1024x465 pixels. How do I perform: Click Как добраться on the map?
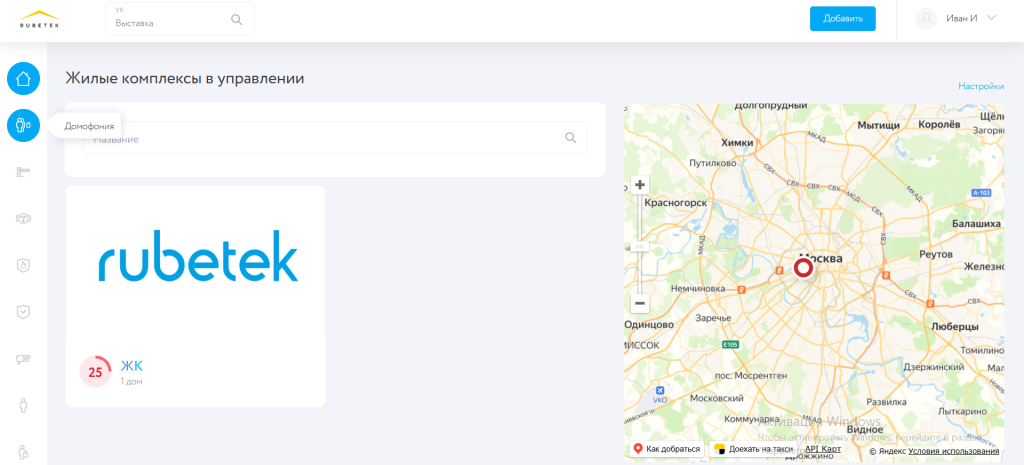pyautogui.click(x=666, y=449)
